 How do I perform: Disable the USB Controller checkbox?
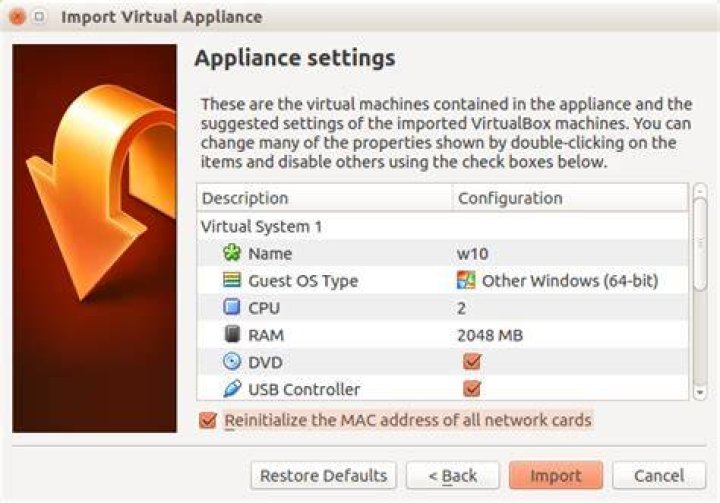tap(472, 389)
